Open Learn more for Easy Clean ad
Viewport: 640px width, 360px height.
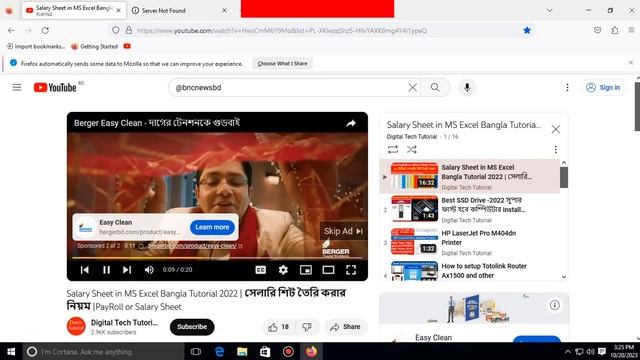pyautogui.click(x=212, y=227)
